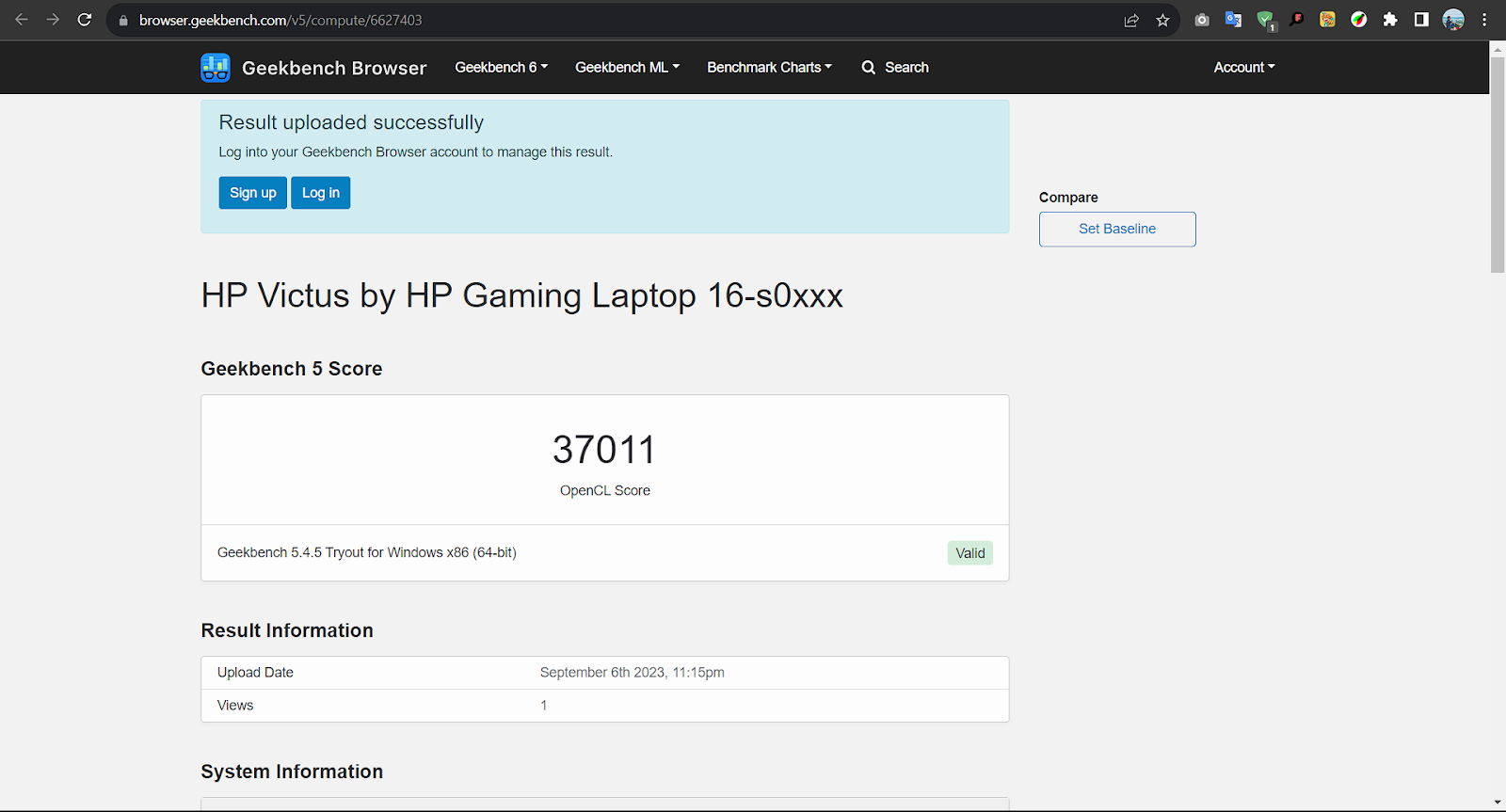1506x812 pixels.
Task: Reload the Geekbench result page
Action: [85, 20]
